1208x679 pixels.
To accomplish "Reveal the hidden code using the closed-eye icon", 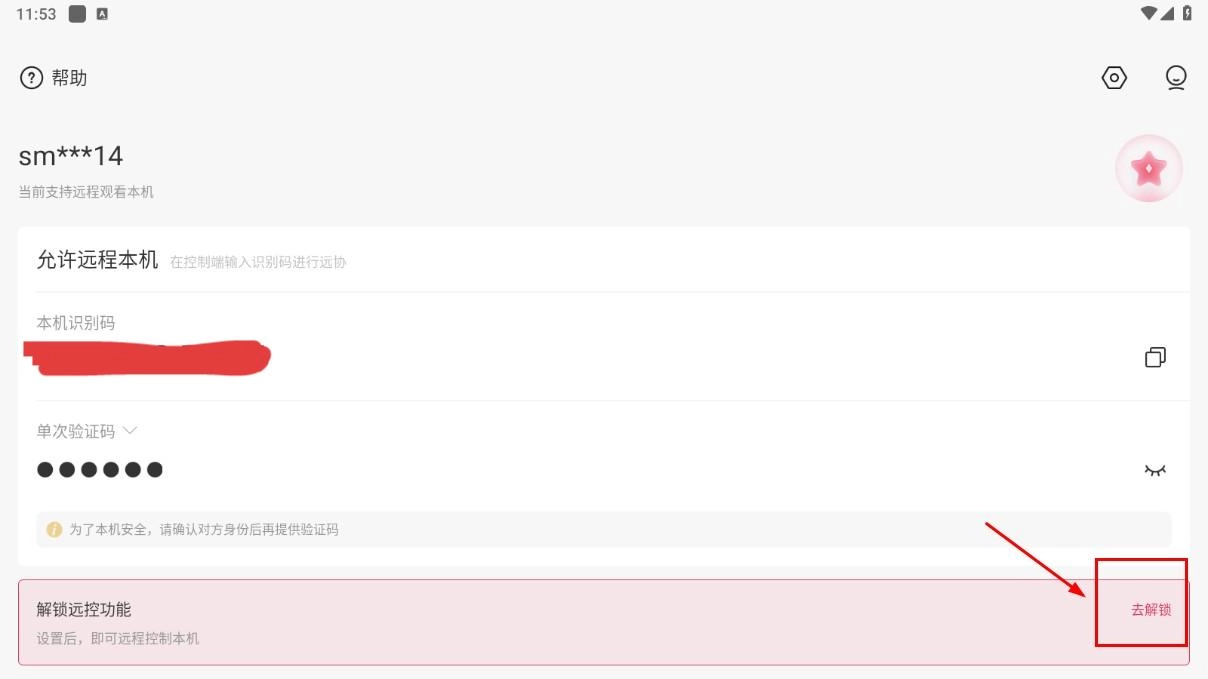I will pyautogui.click(x=1155, y=470).
